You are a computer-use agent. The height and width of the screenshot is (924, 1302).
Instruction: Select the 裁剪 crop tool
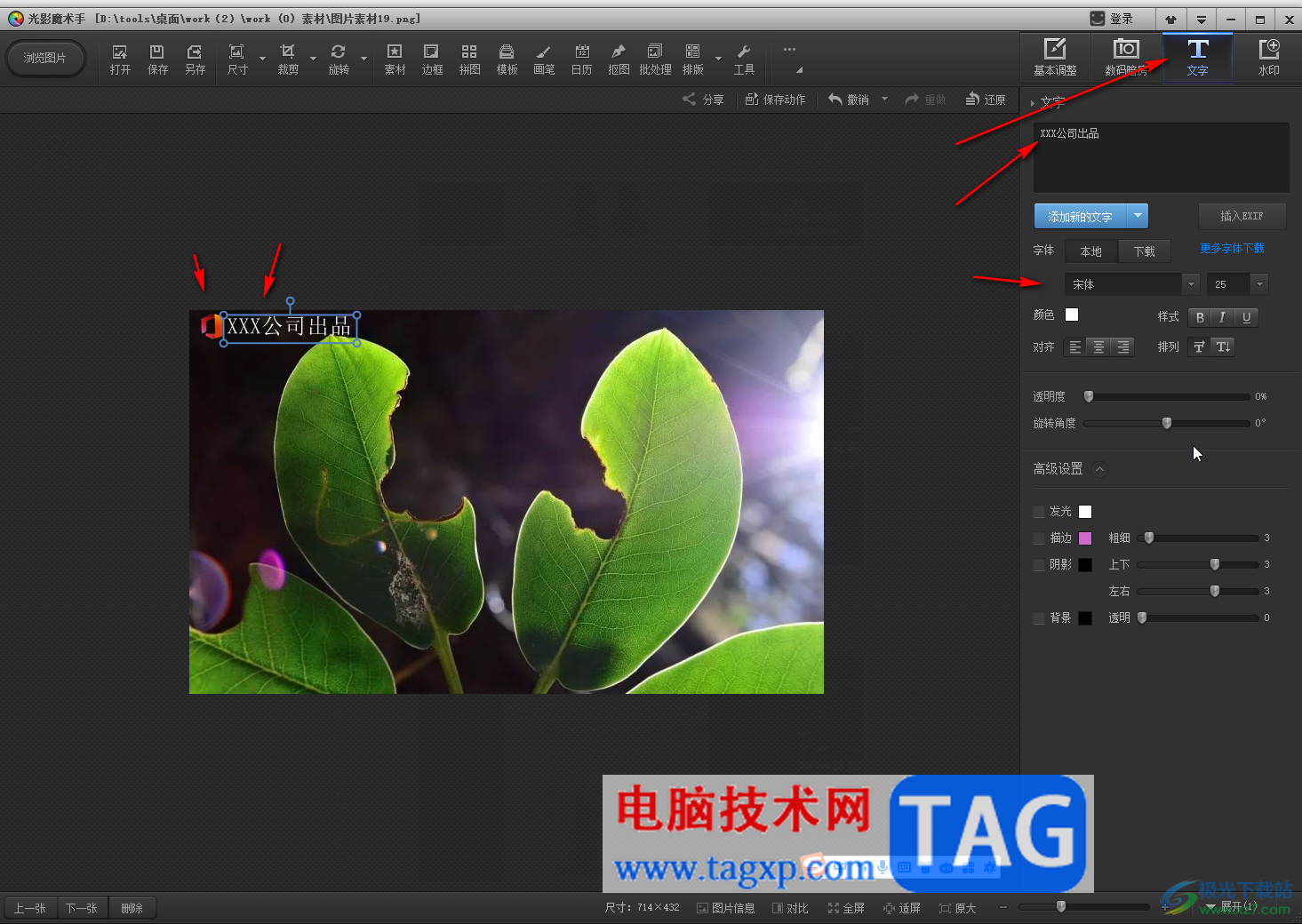click(288, 60)
